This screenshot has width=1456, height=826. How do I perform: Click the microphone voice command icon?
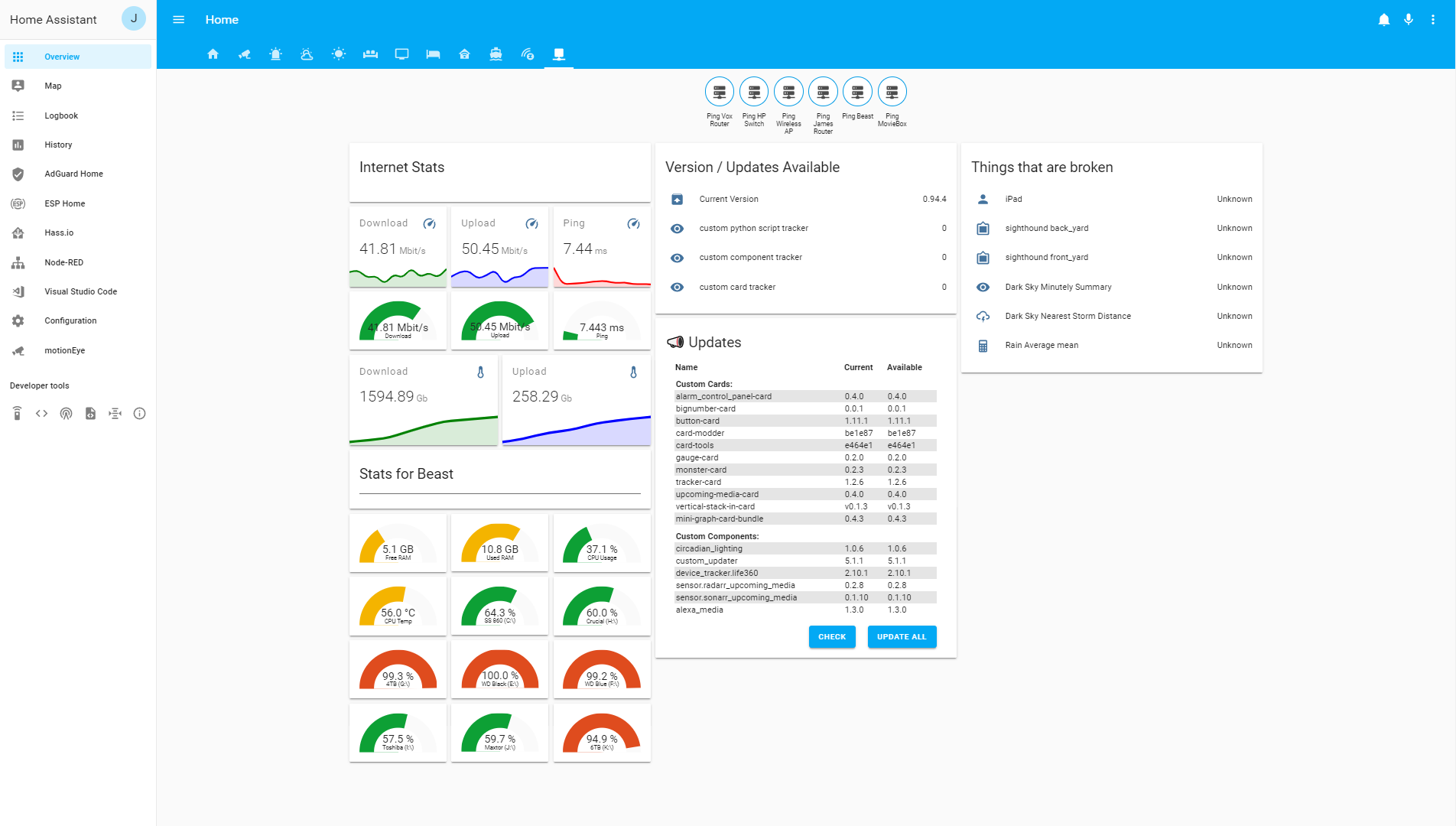point(1408,20)
